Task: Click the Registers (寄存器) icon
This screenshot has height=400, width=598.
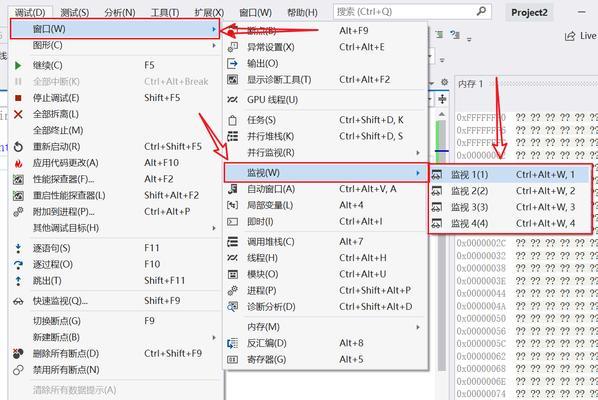Action: pos(232,360)
